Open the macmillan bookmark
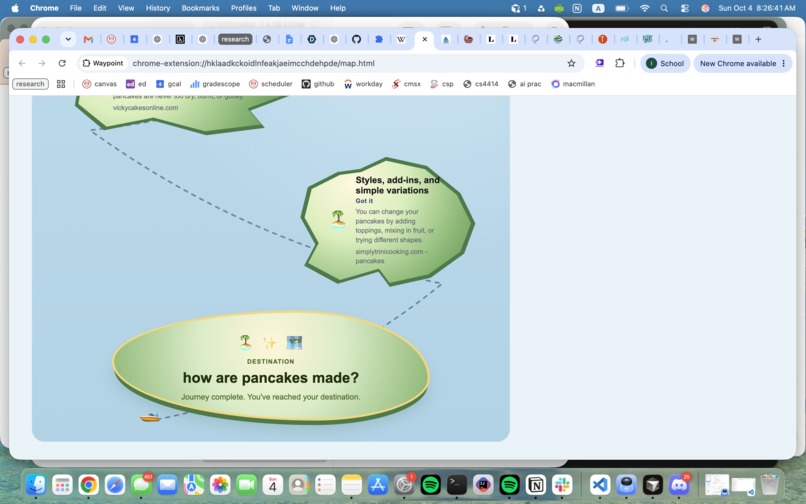806x504 pixels. pos(573,84)
